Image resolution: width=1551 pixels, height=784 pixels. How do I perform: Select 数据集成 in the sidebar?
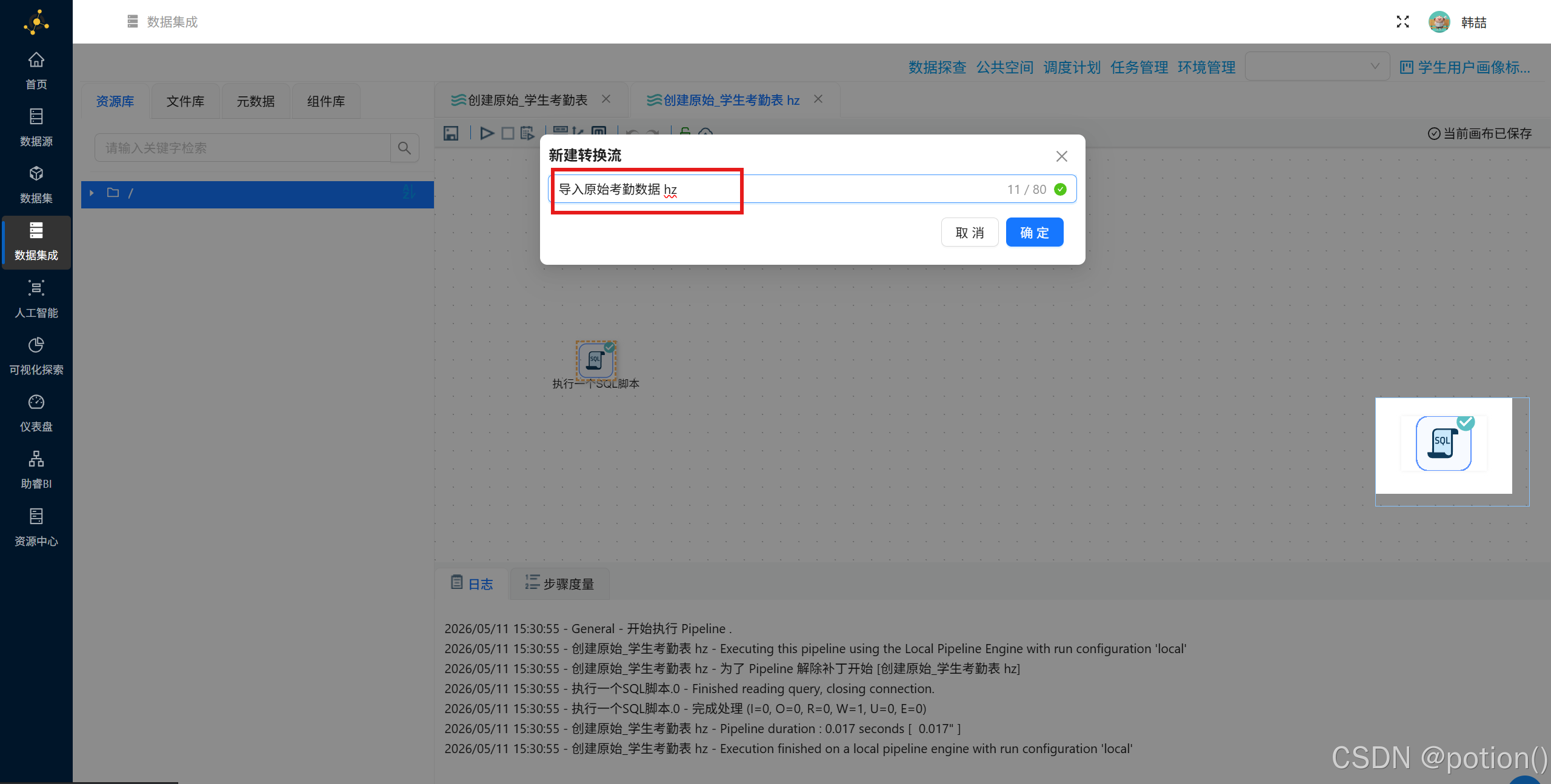coord(36,242)
